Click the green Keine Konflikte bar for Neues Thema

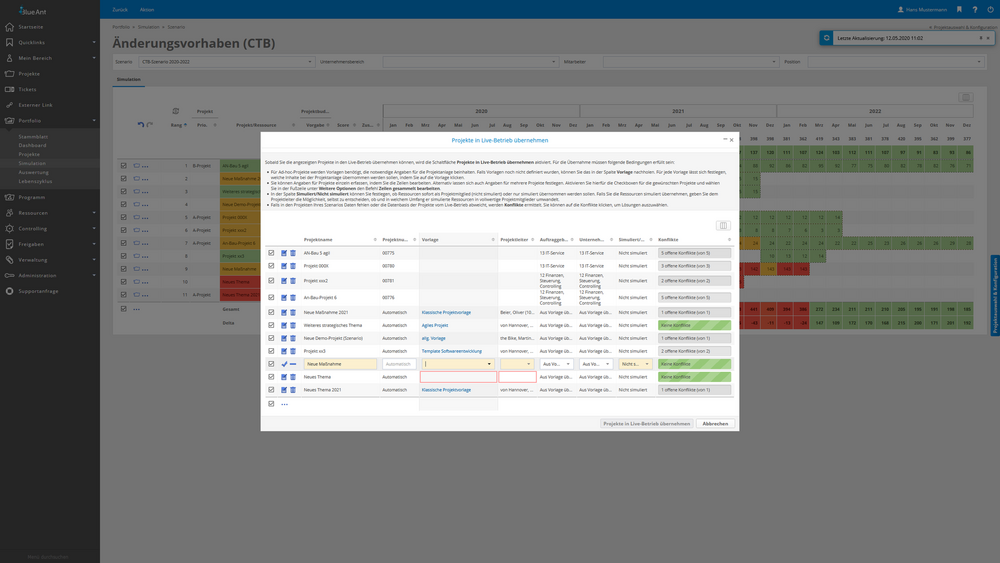click(694, 377)
